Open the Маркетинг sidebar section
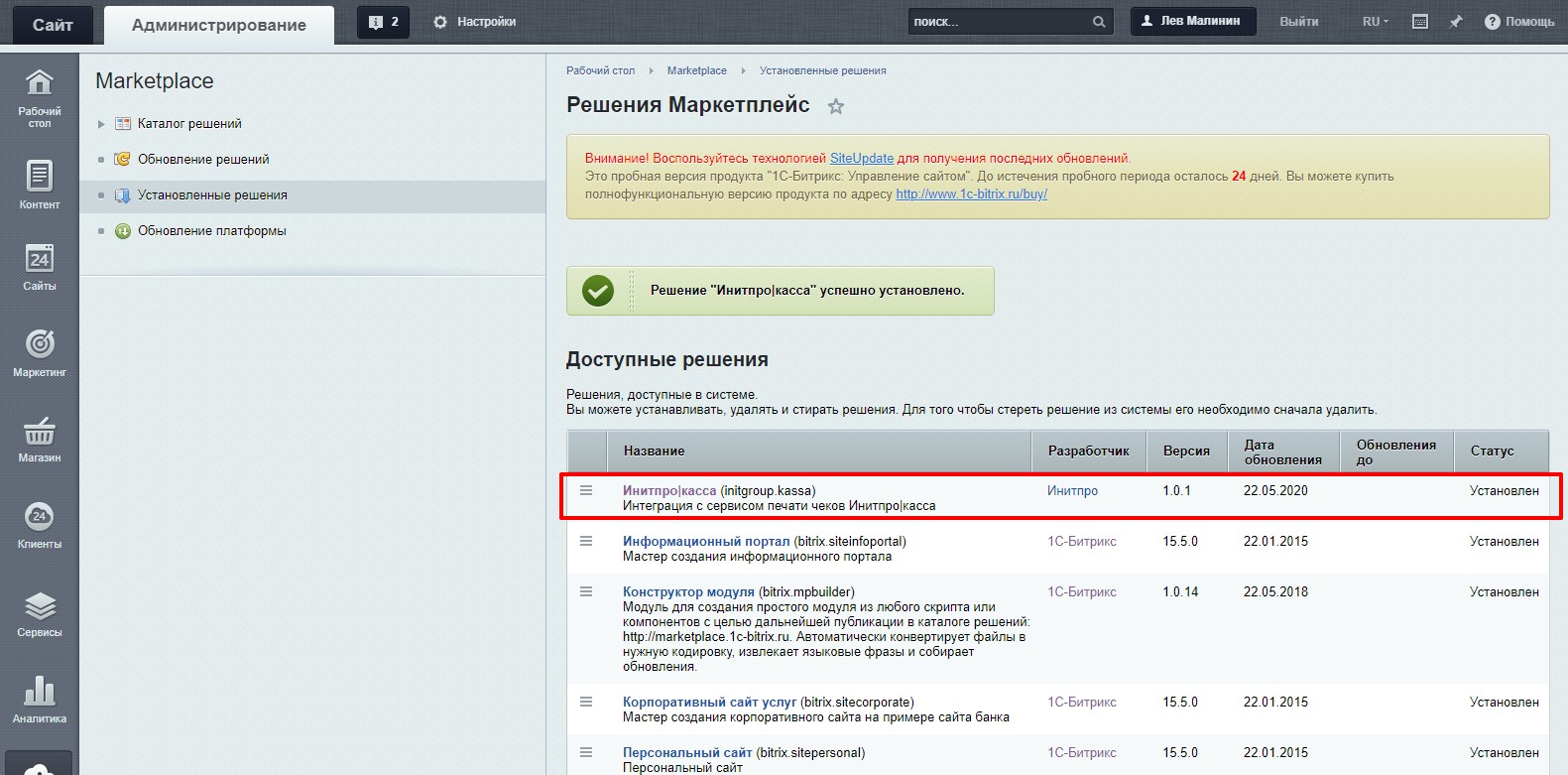 [x=39, y=352]
